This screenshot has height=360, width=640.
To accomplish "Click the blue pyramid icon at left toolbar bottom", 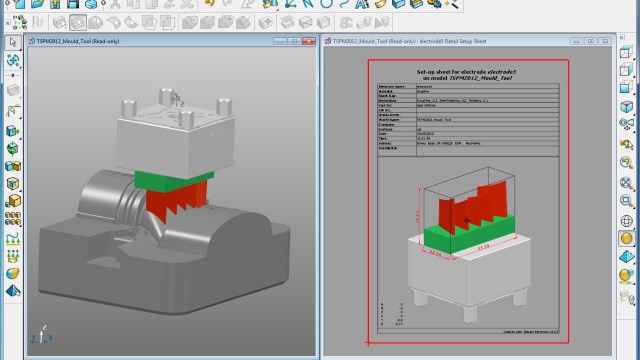I will tap(13, 291).
